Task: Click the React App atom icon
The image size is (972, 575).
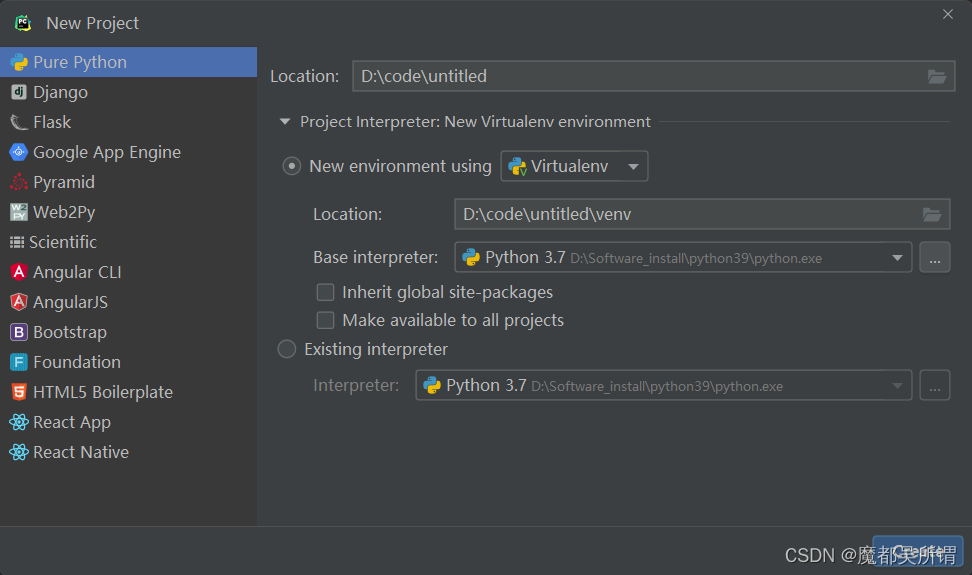Action: click(19, 422)
